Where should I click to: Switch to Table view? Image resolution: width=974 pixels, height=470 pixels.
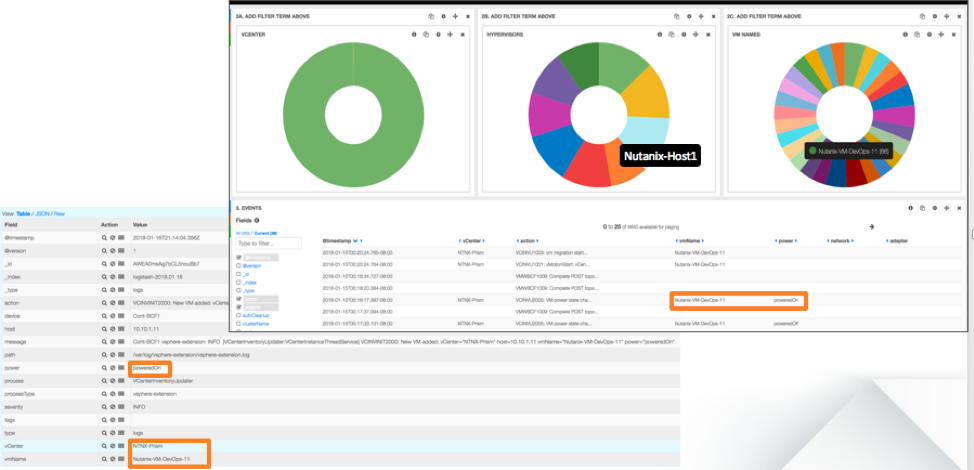(23, 214)
